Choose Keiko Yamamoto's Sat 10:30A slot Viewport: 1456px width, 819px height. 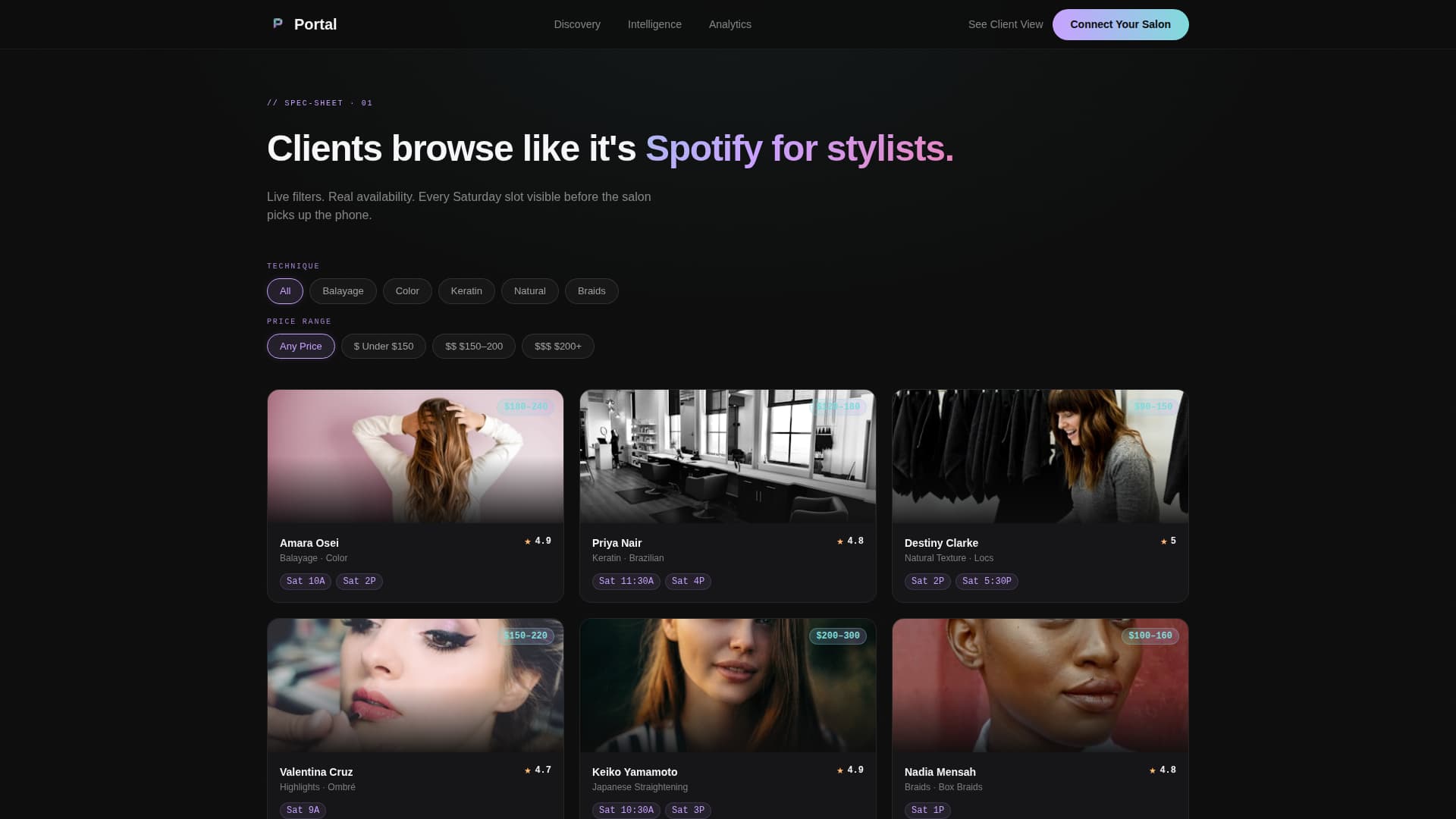626,811
